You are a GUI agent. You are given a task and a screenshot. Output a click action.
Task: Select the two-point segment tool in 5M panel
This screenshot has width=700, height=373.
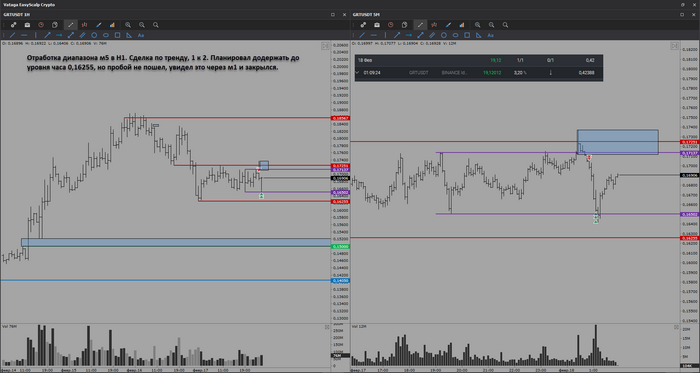tap(420, 35)
